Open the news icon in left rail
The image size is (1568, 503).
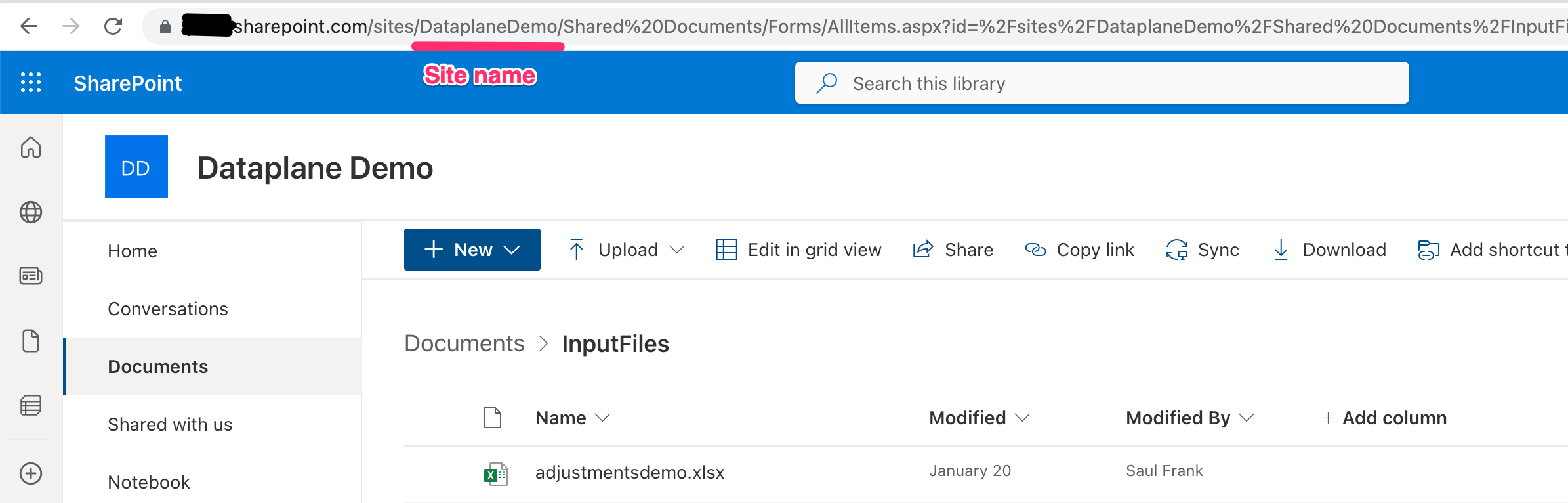[x=31, y=276]
